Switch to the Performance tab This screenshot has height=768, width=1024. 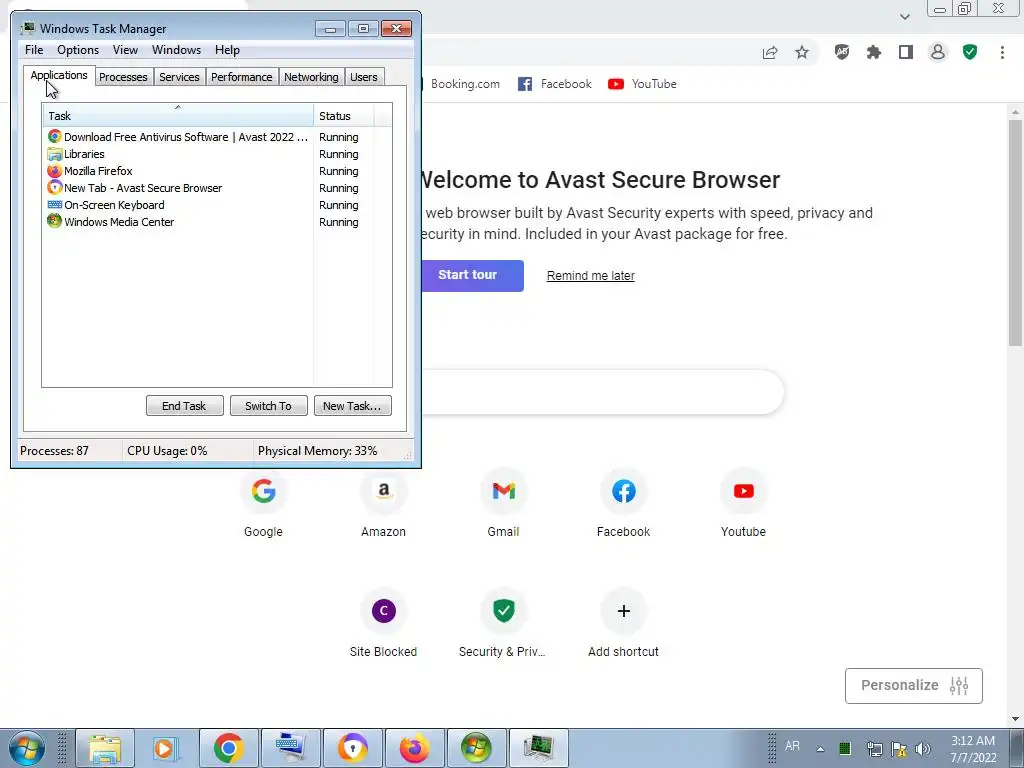point(241,77)
